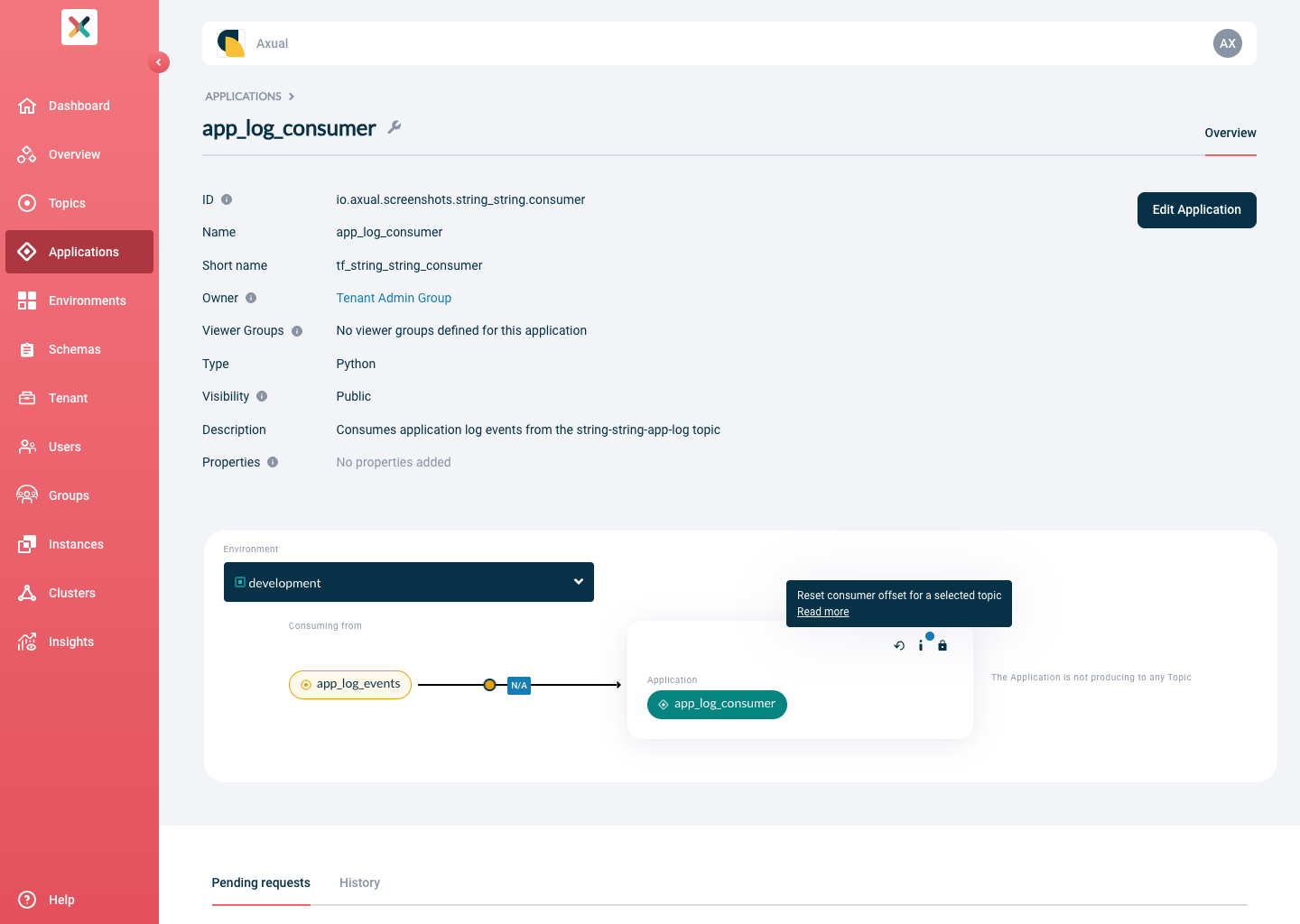Open Instances from the sidebar
The width and height of the screenshot is (1300, 924).
79,544
